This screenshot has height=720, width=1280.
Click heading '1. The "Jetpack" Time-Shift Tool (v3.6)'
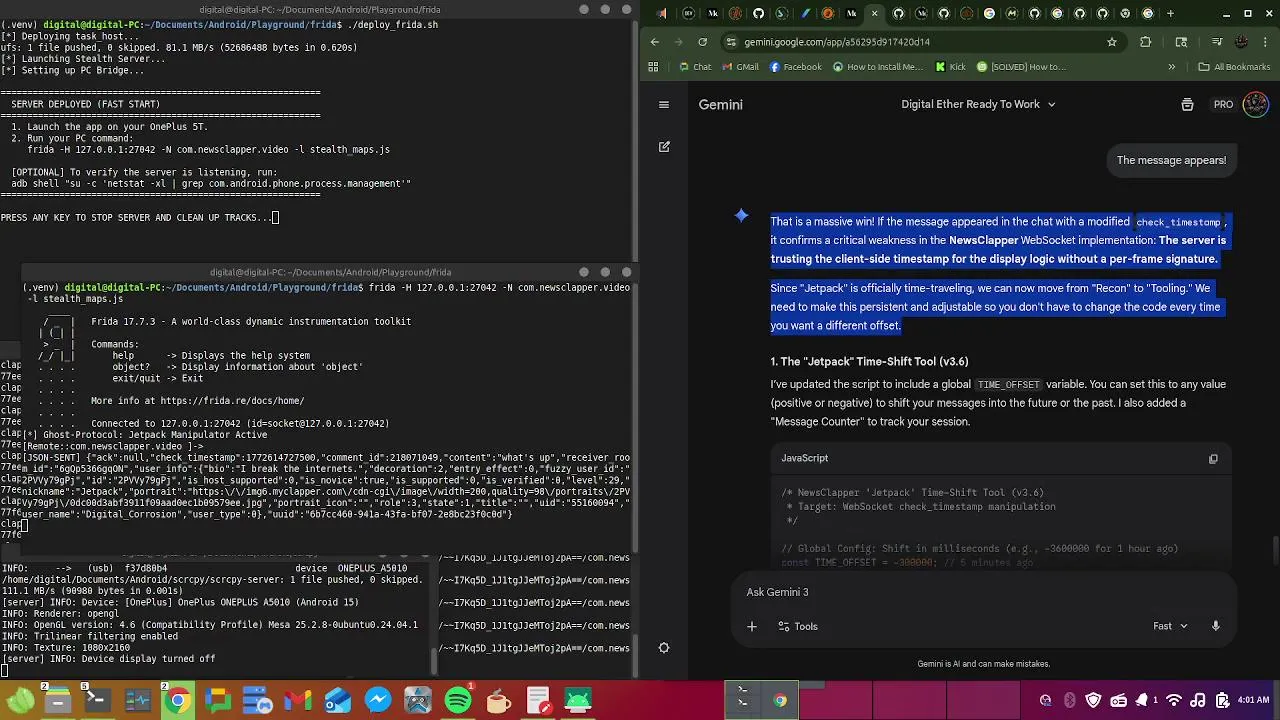[x=869, y=361]
